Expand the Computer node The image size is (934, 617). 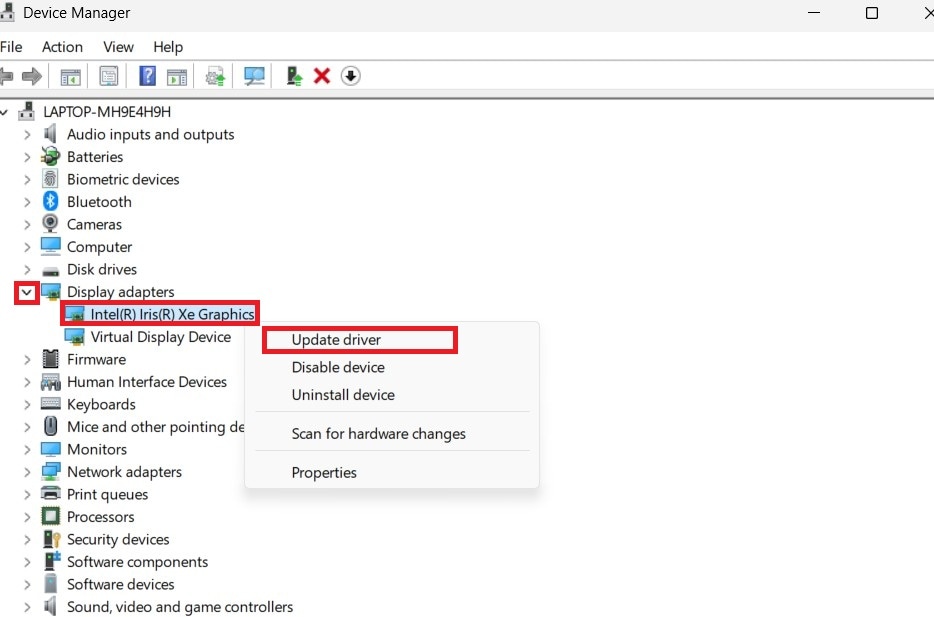point(27,247)
